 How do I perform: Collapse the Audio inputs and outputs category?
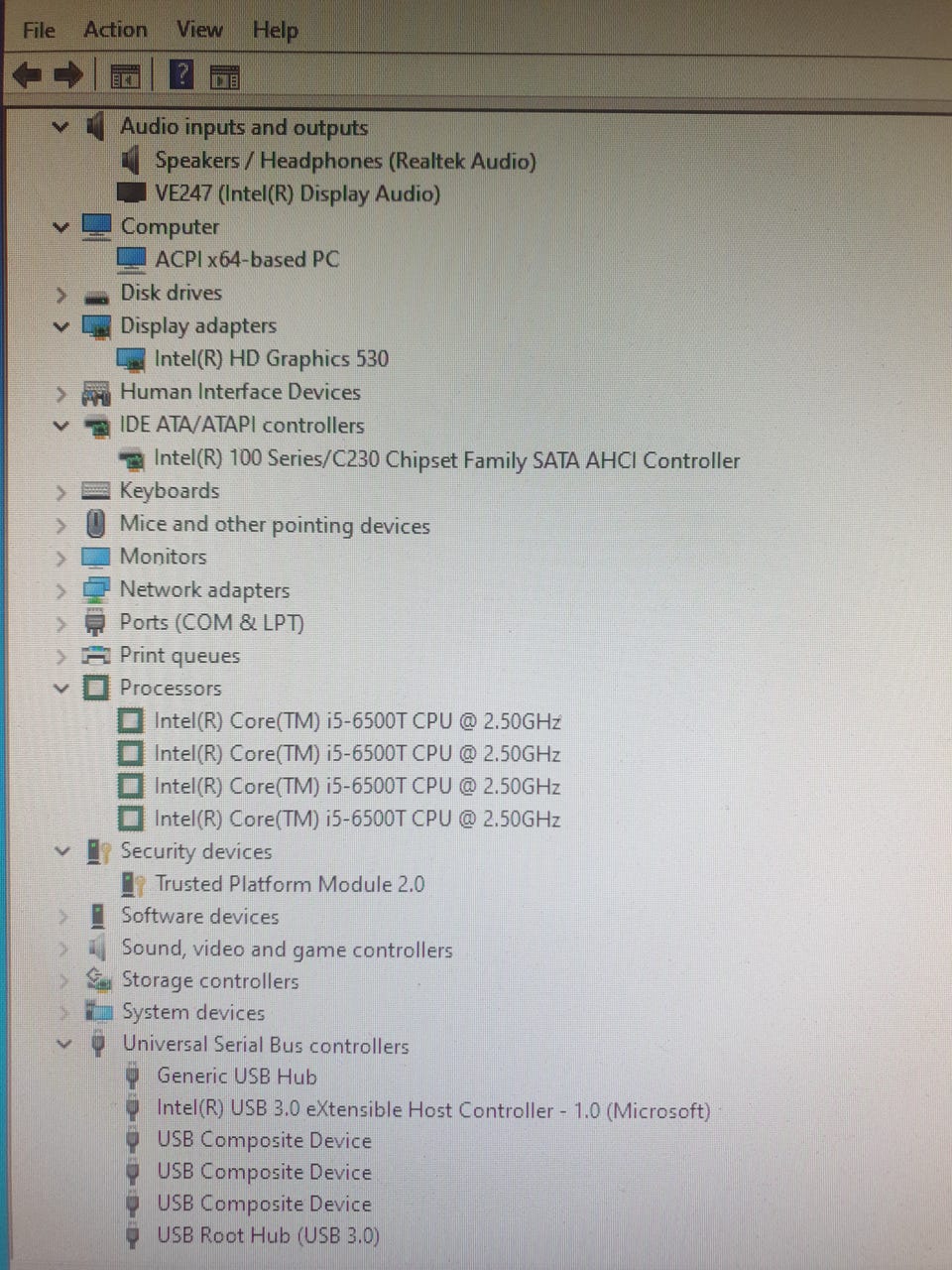[60, 127]
